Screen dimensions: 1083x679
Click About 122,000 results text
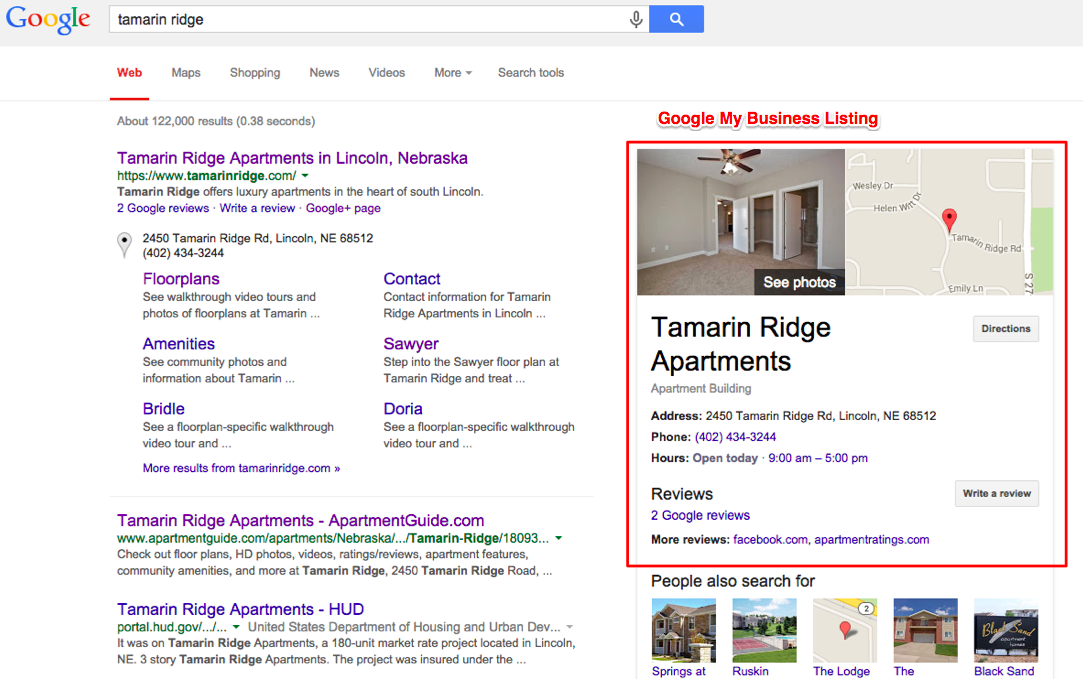point(216,122)
